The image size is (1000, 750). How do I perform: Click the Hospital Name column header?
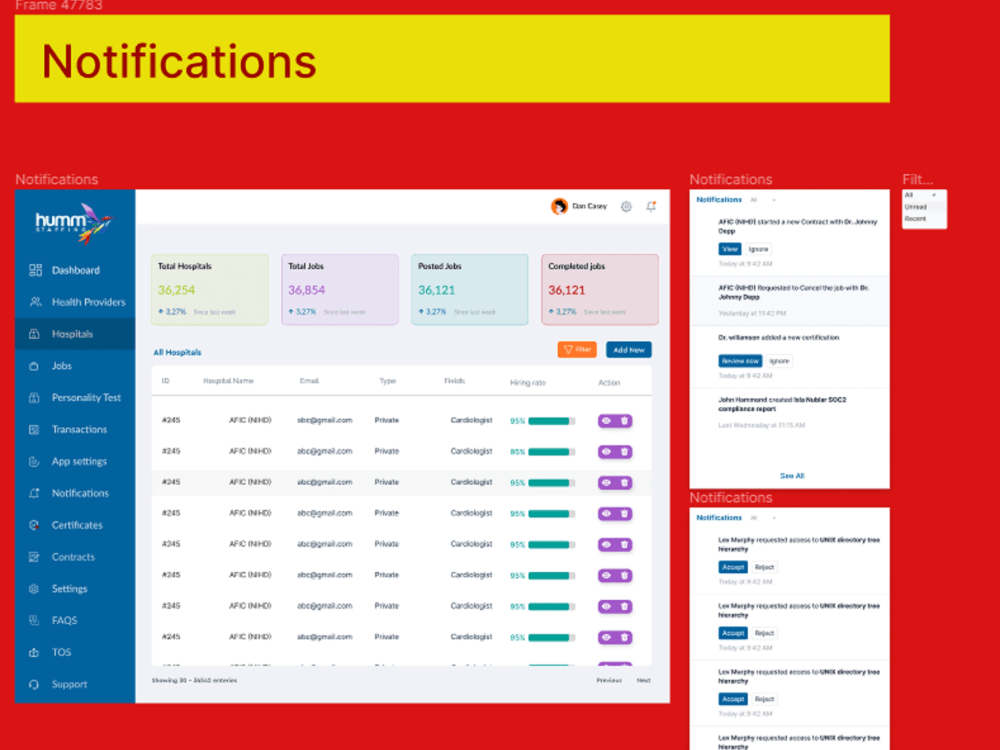pyautogui.click(x=228, y=381)
